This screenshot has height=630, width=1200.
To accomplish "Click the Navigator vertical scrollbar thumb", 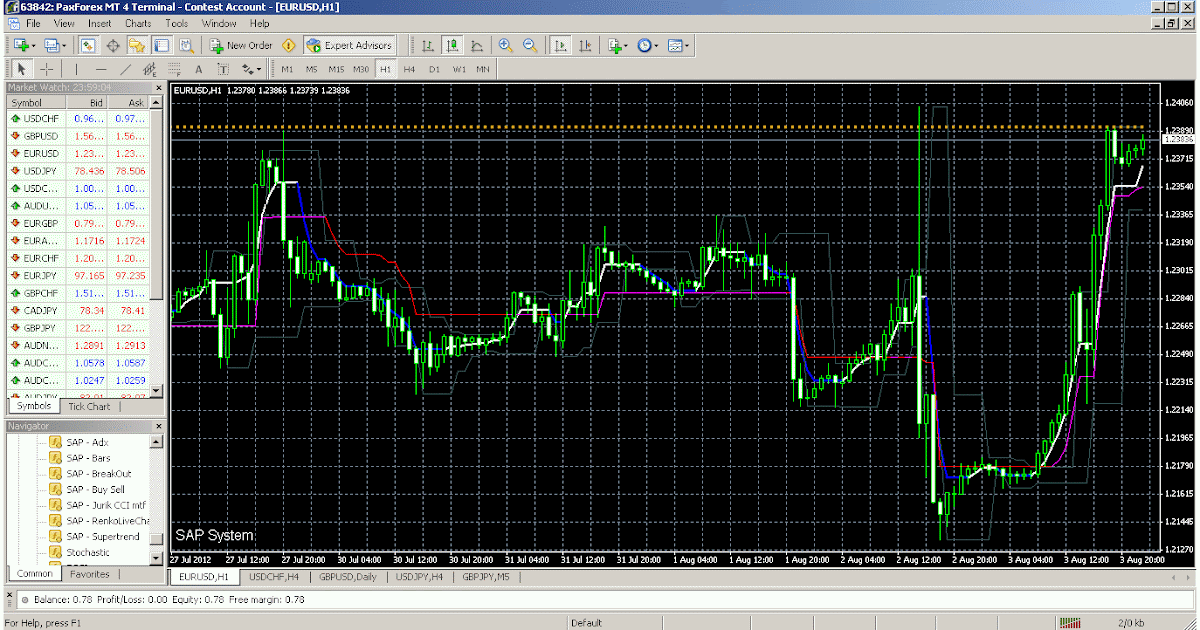I will coord(157,540).
